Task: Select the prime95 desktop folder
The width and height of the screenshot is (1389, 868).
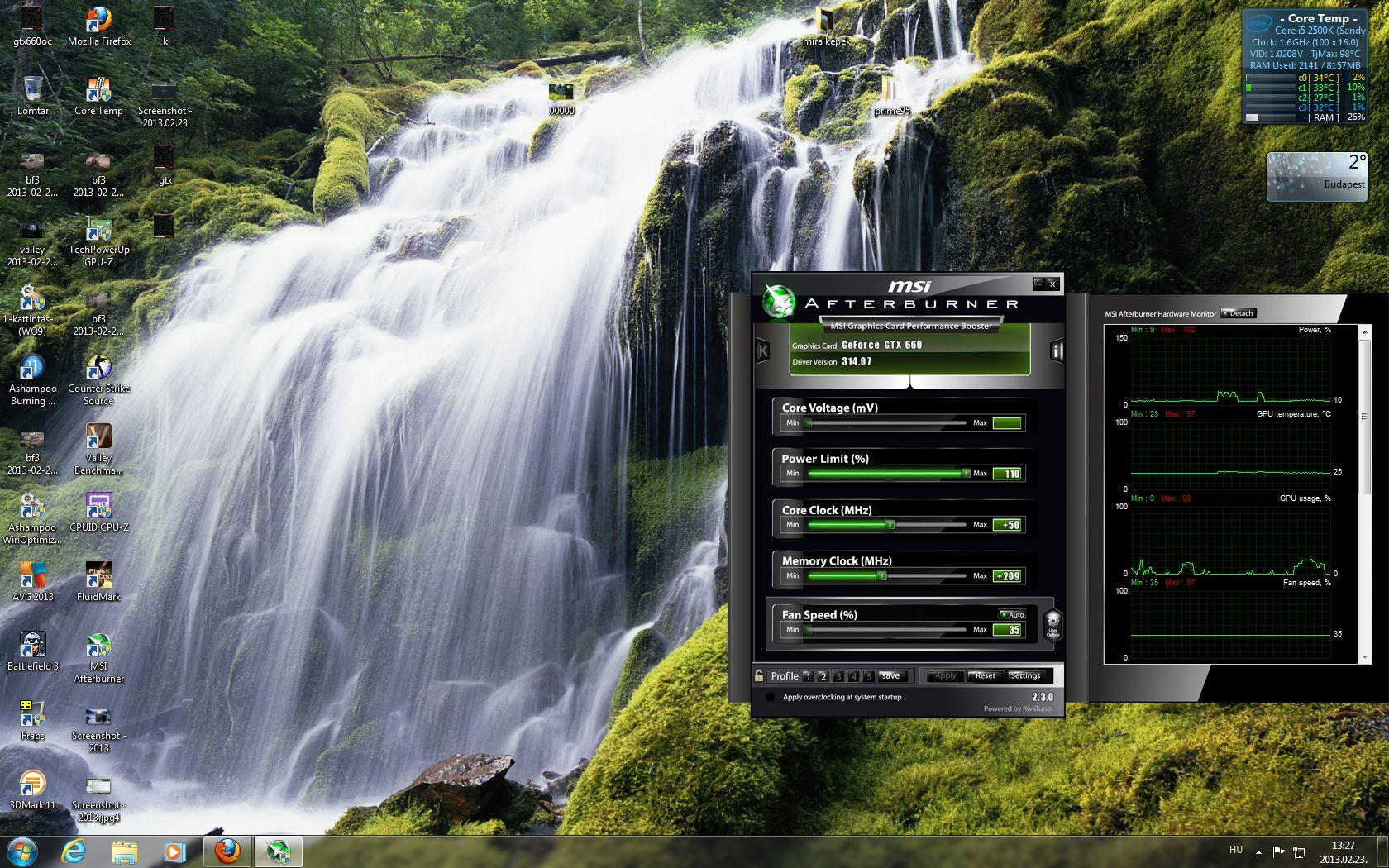Action: coord(891,96)
